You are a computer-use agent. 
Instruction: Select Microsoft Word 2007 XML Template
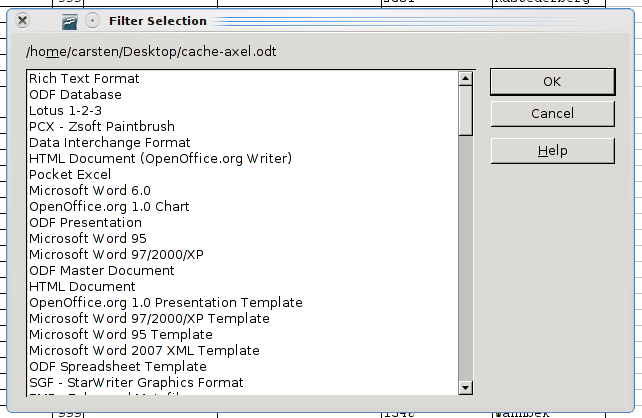(144, 351)
